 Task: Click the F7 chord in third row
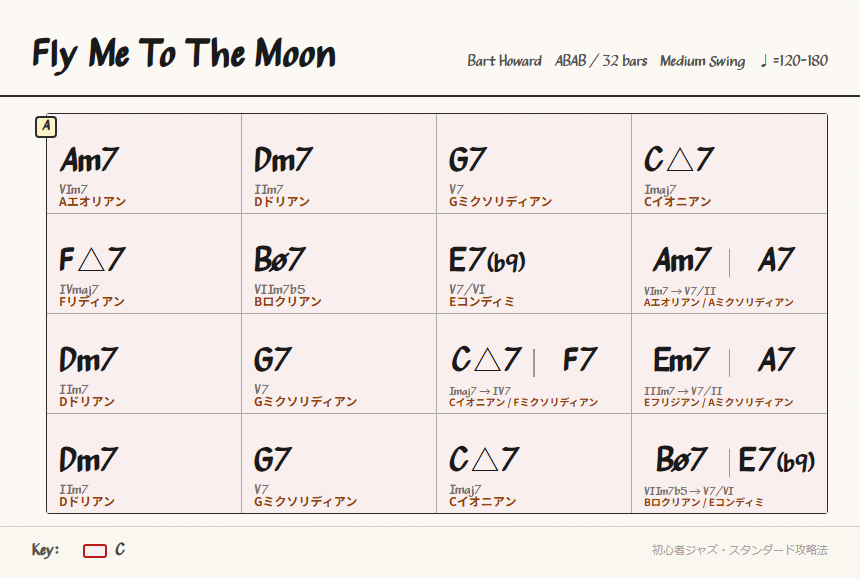coord(580,360)
